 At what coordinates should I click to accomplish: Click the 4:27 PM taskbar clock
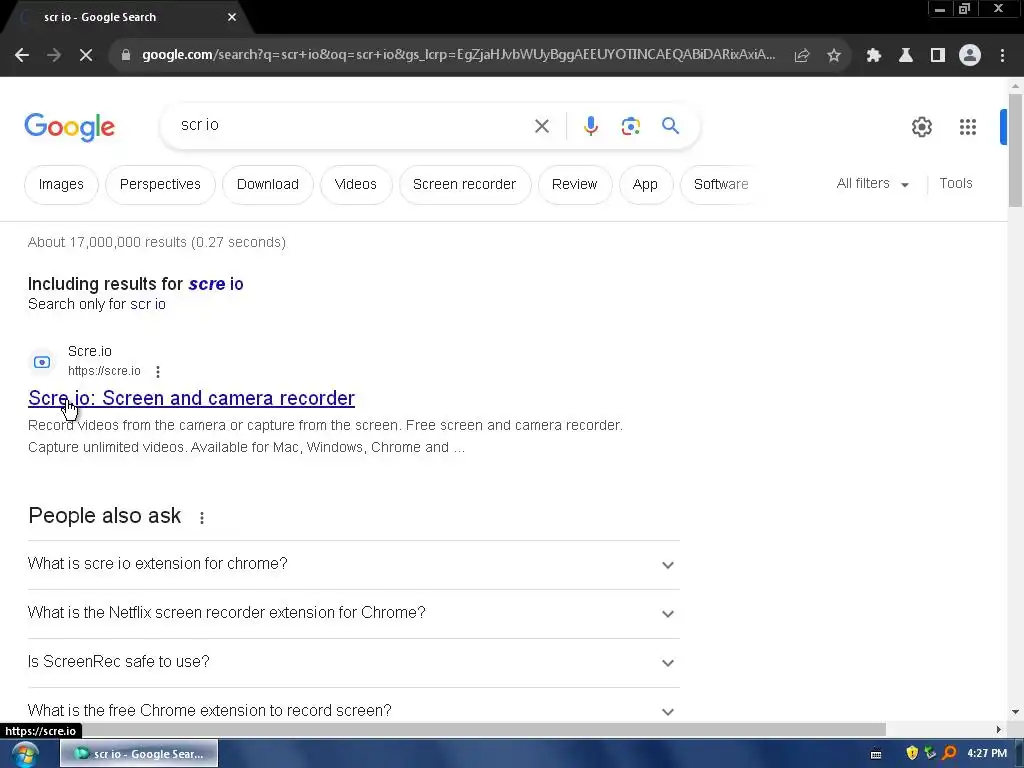[x=987, y=754]
